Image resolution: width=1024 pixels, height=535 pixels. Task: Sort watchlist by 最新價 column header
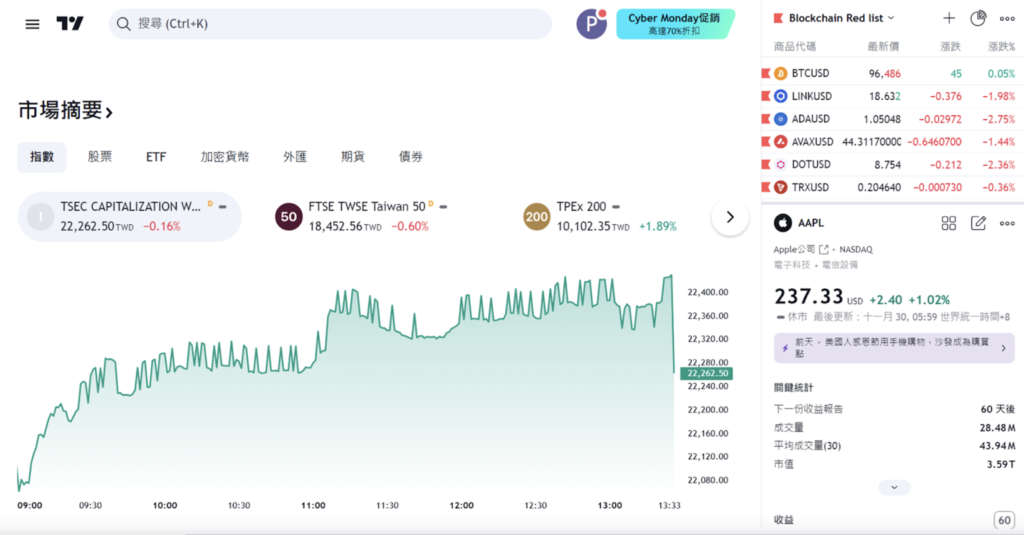point(883,46)
